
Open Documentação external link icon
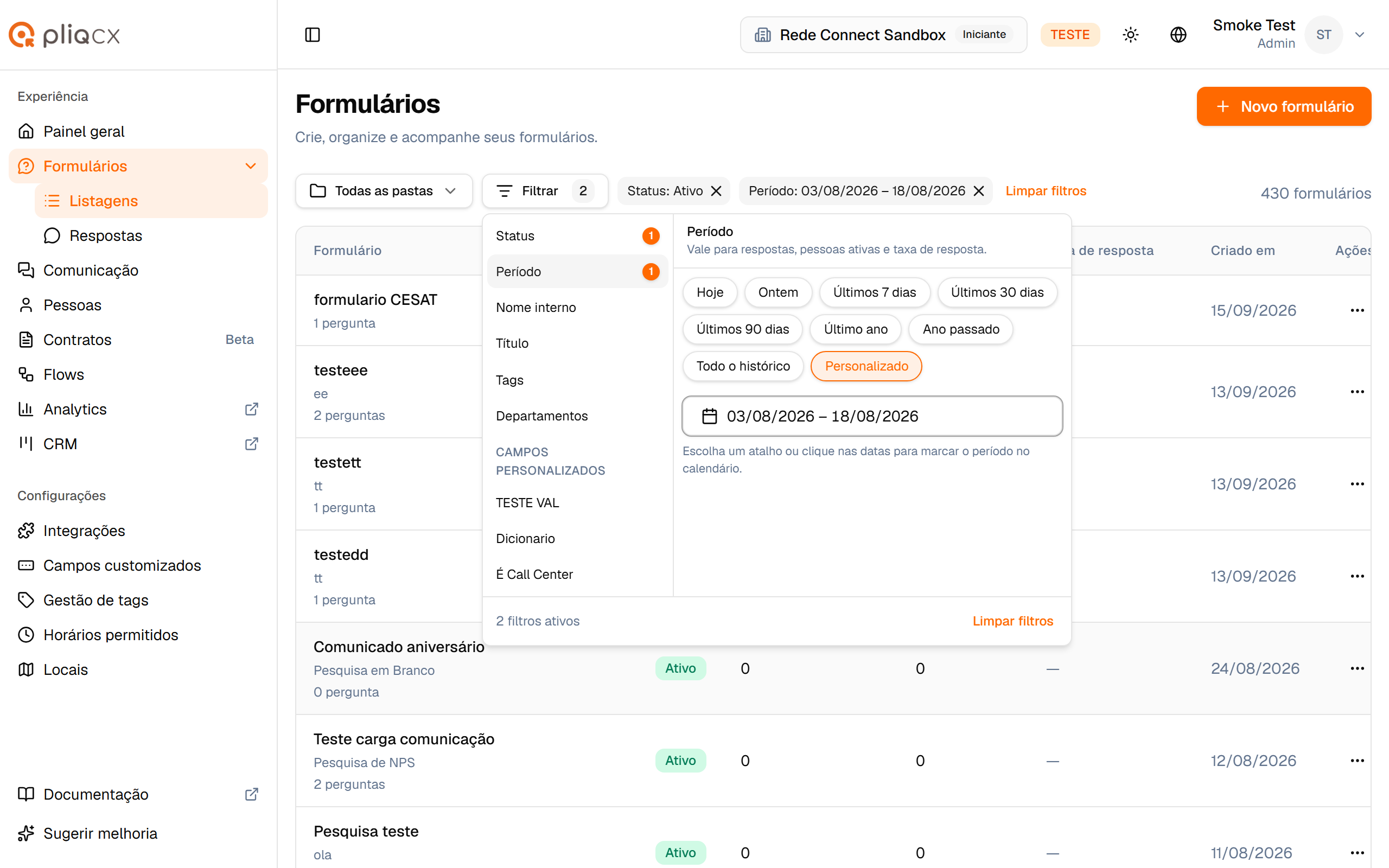[x=251, y=794]
